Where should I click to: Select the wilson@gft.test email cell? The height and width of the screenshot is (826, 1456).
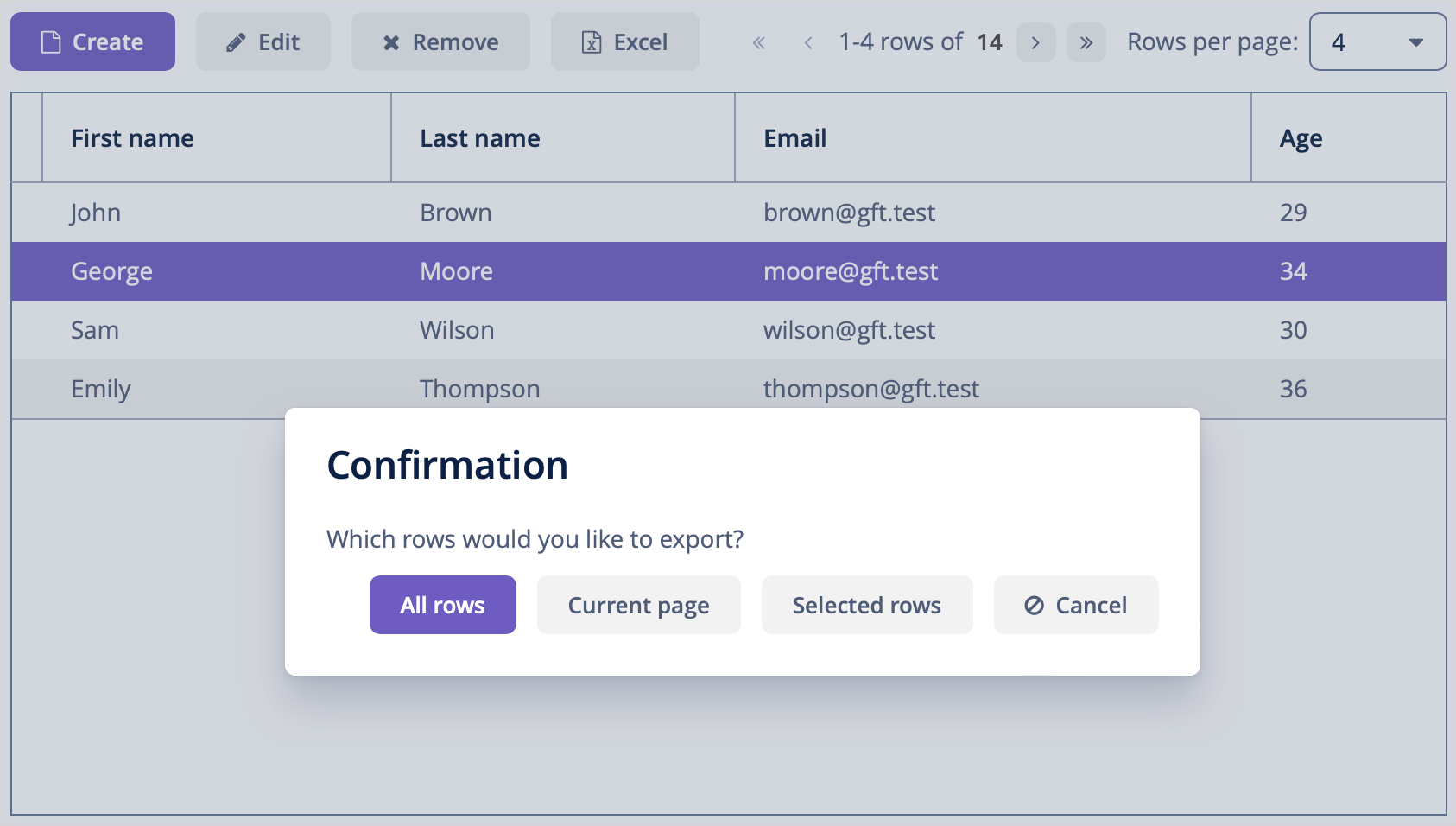click(993, 330)
